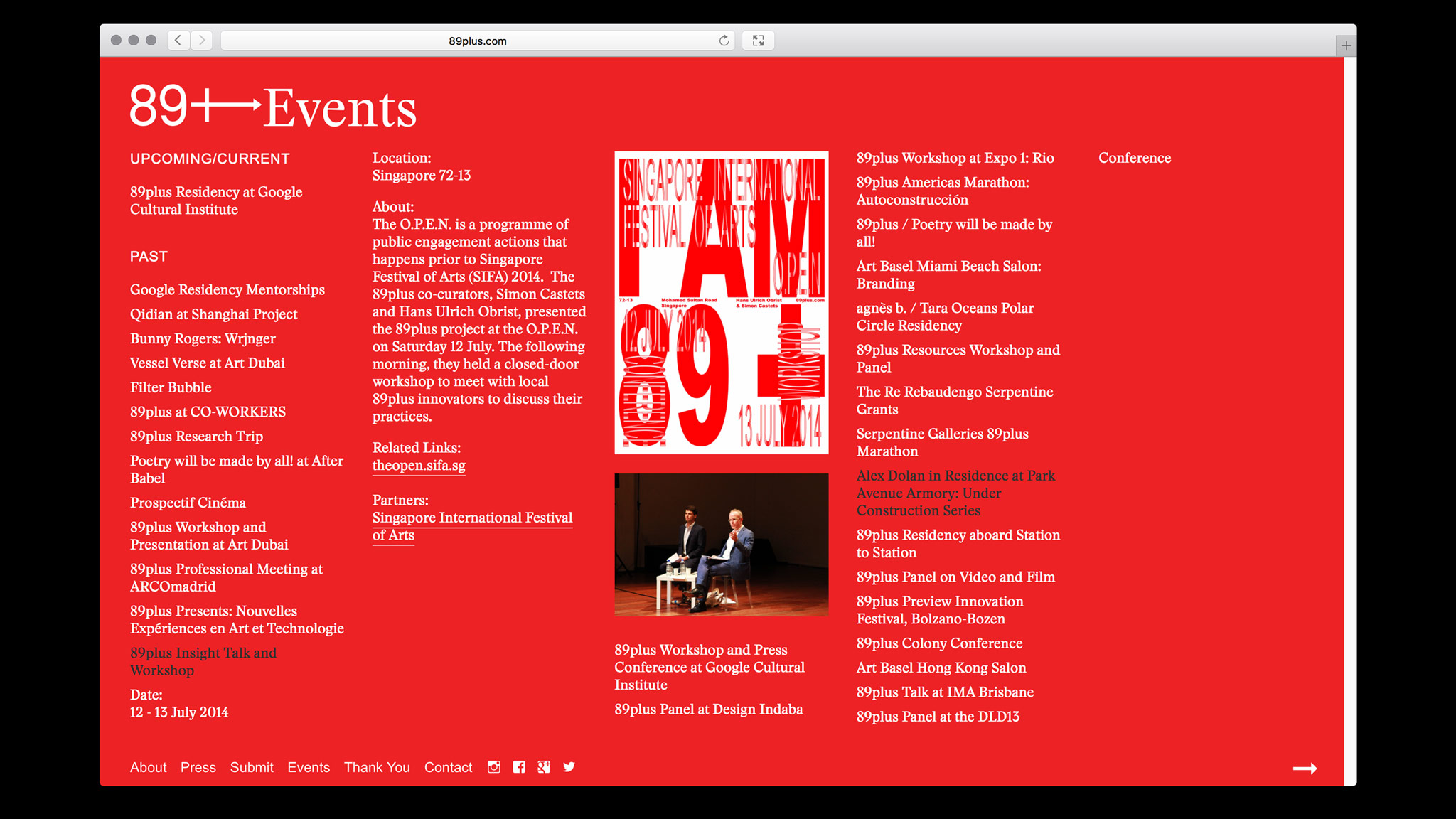Open 89plus Professional Meeting at ARCOmadrid
The height and width of the screenshot is (819, 1456).
click(x=226, y=577)
